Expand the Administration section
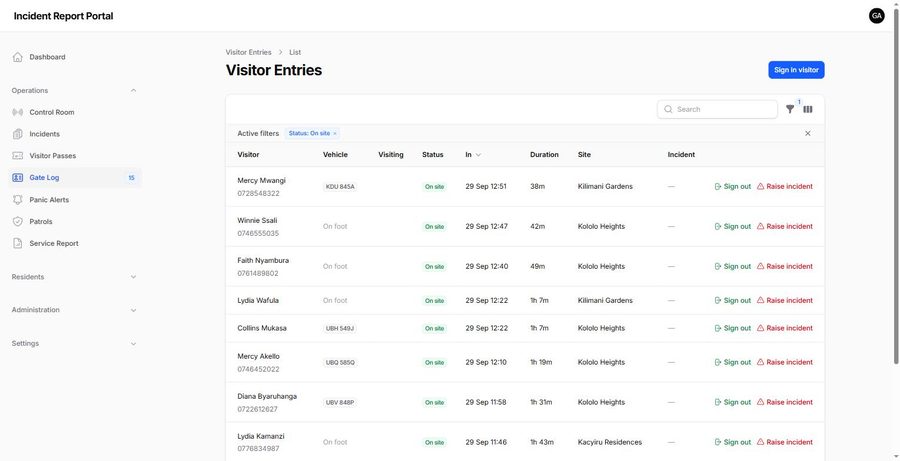This screenshot has height=461, width=900. pyautogui.click(x=133, y=310)
